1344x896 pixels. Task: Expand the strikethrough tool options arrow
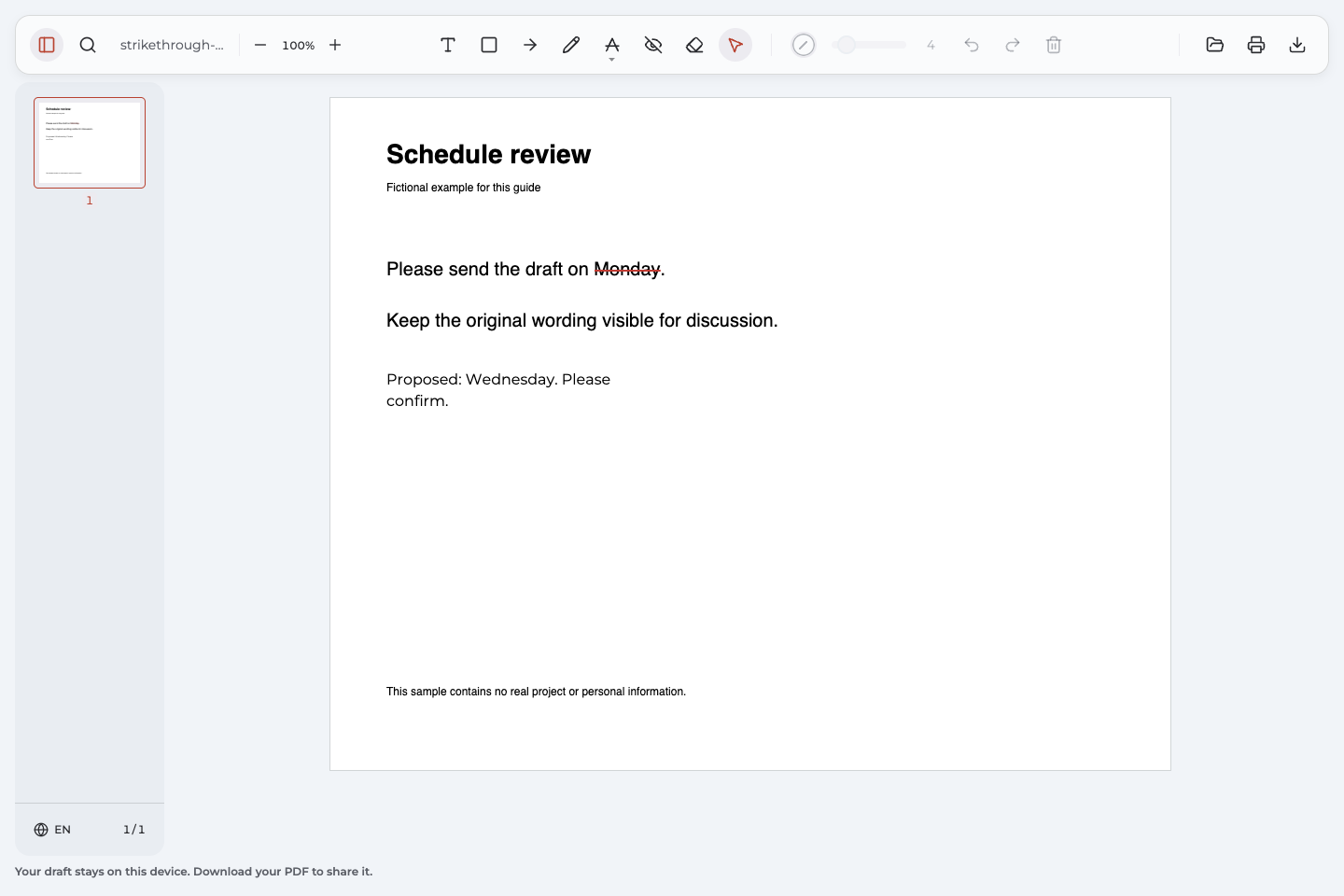point(612,60)
